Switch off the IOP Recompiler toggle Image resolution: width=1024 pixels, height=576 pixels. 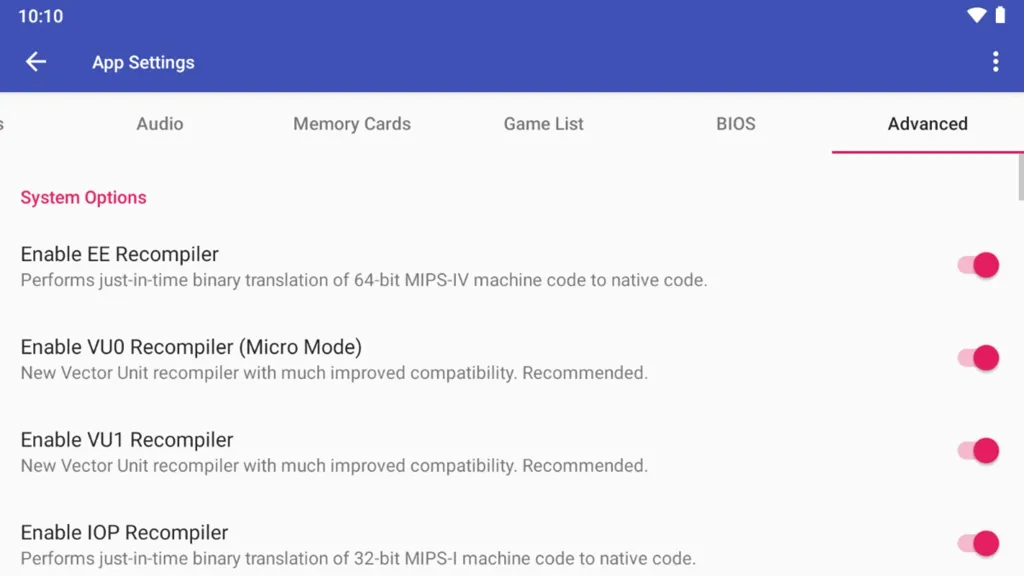point(978,543)
